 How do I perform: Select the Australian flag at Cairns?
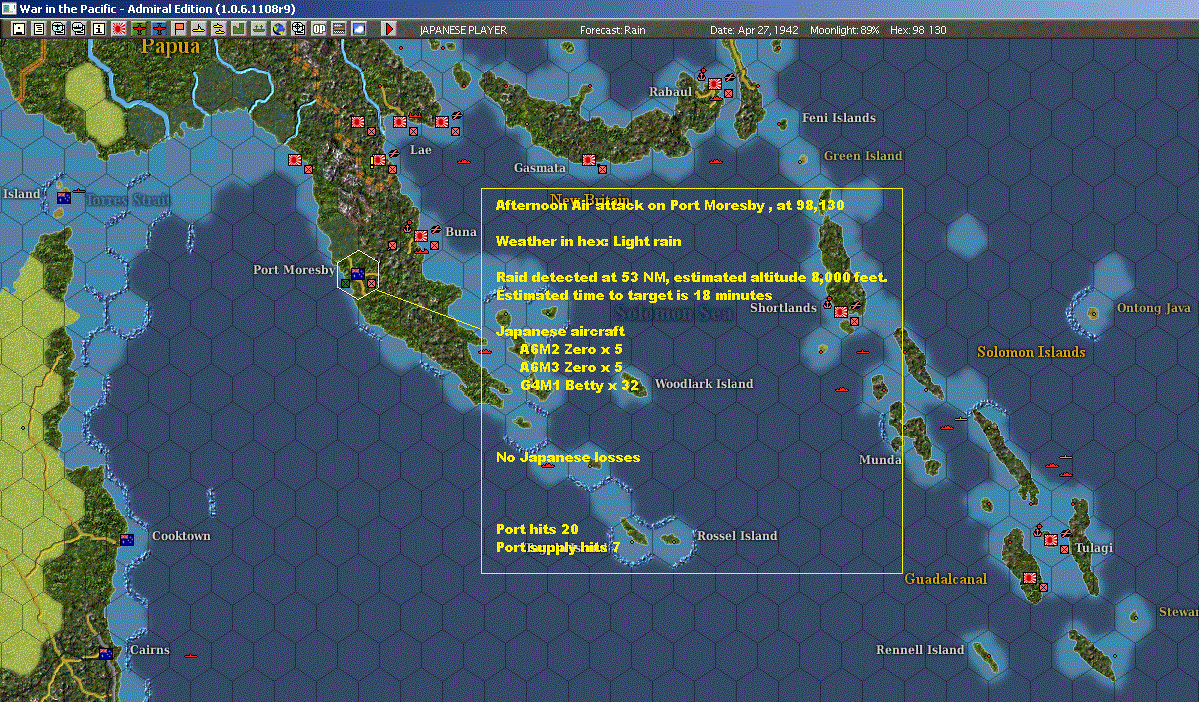(106, 654)
